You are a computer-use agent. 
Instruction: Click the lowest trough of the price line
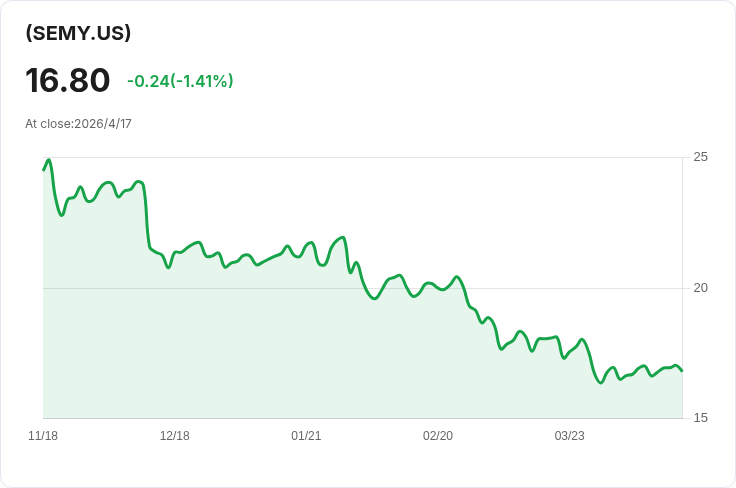(x=600, y=383)
